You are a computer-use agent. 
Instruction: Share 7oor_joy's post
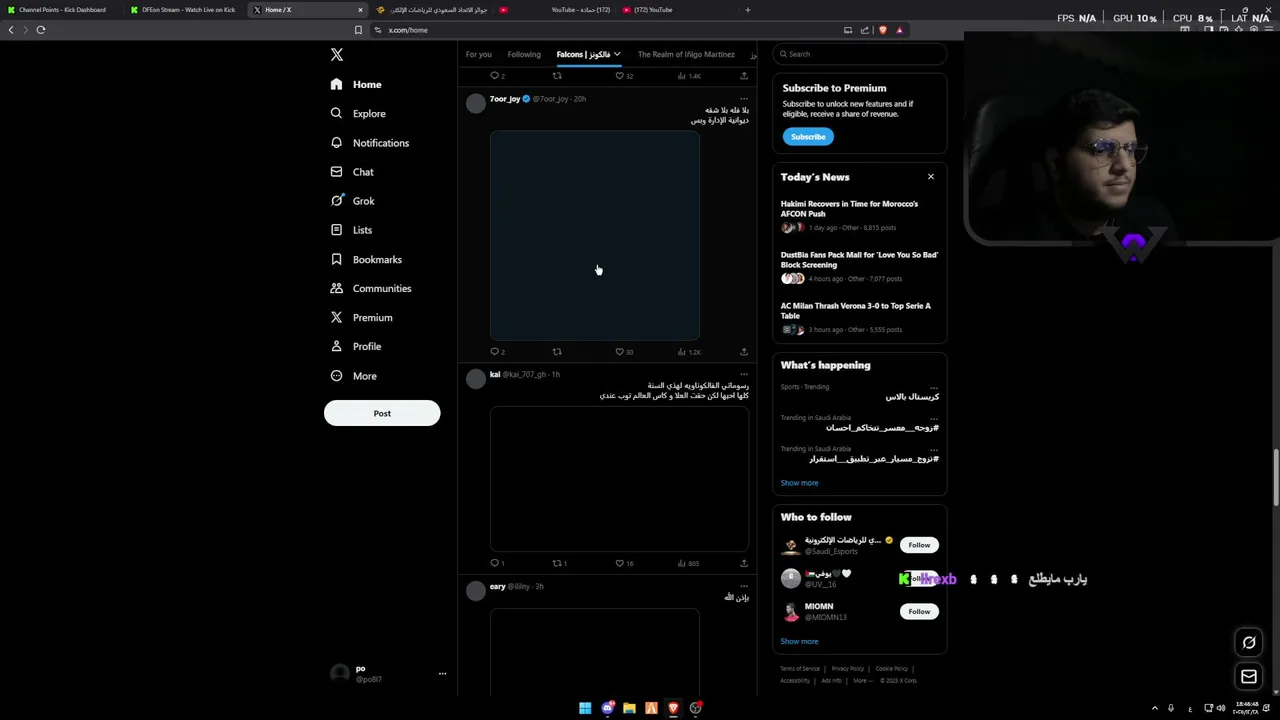pos(743,352)
